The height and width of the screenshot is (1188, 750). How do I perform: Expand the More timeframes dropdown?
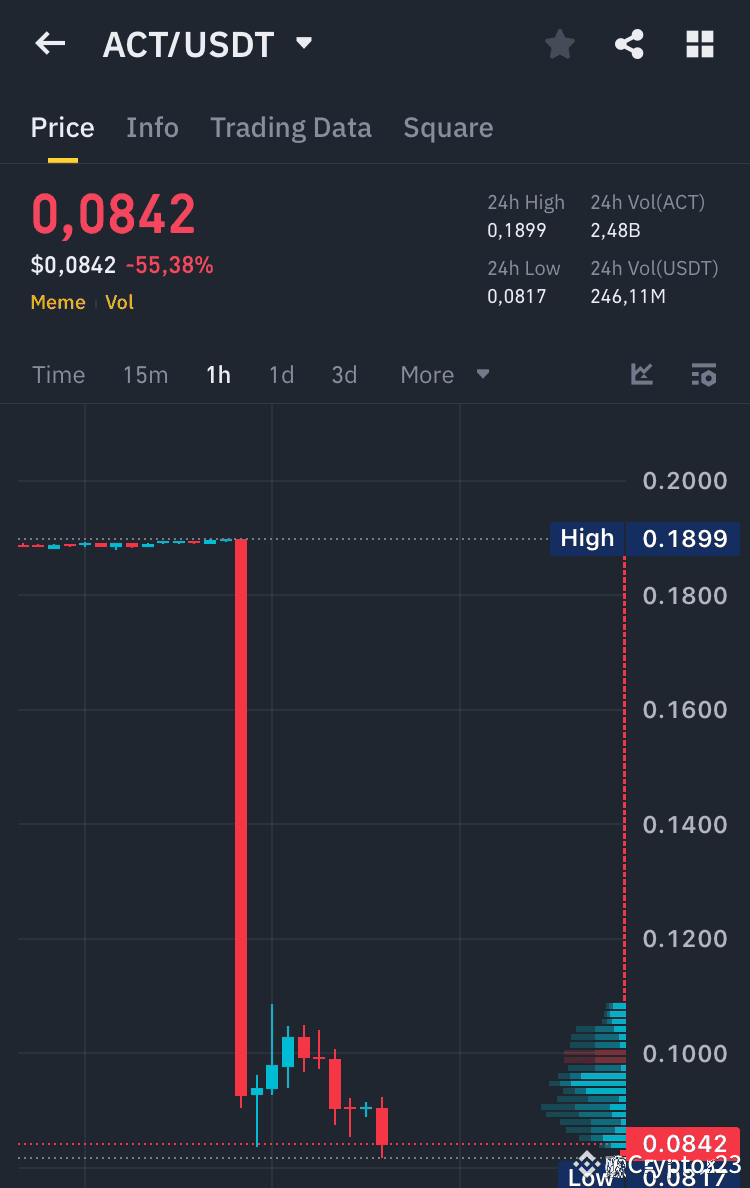(x=427, y=374)
